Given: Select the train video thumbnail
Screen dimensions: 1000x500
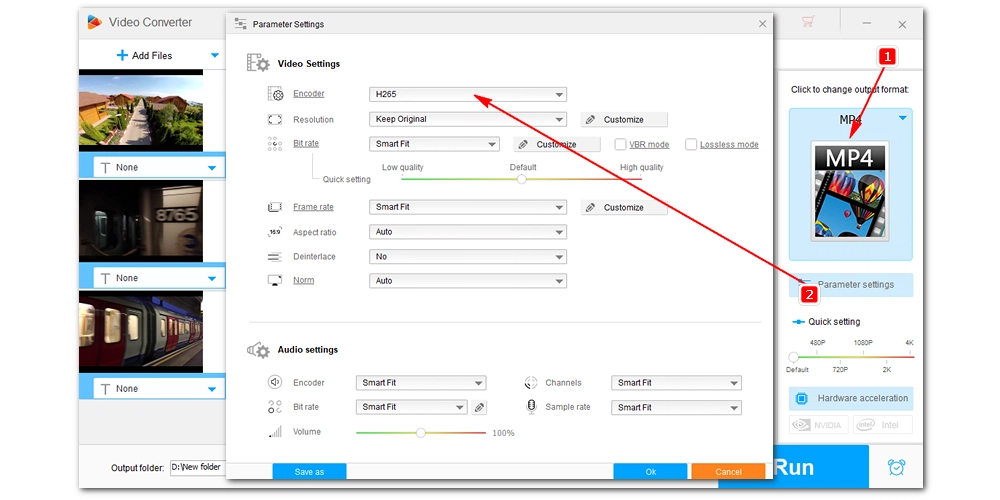Looking at the screenshot, I should coord(141,332).
